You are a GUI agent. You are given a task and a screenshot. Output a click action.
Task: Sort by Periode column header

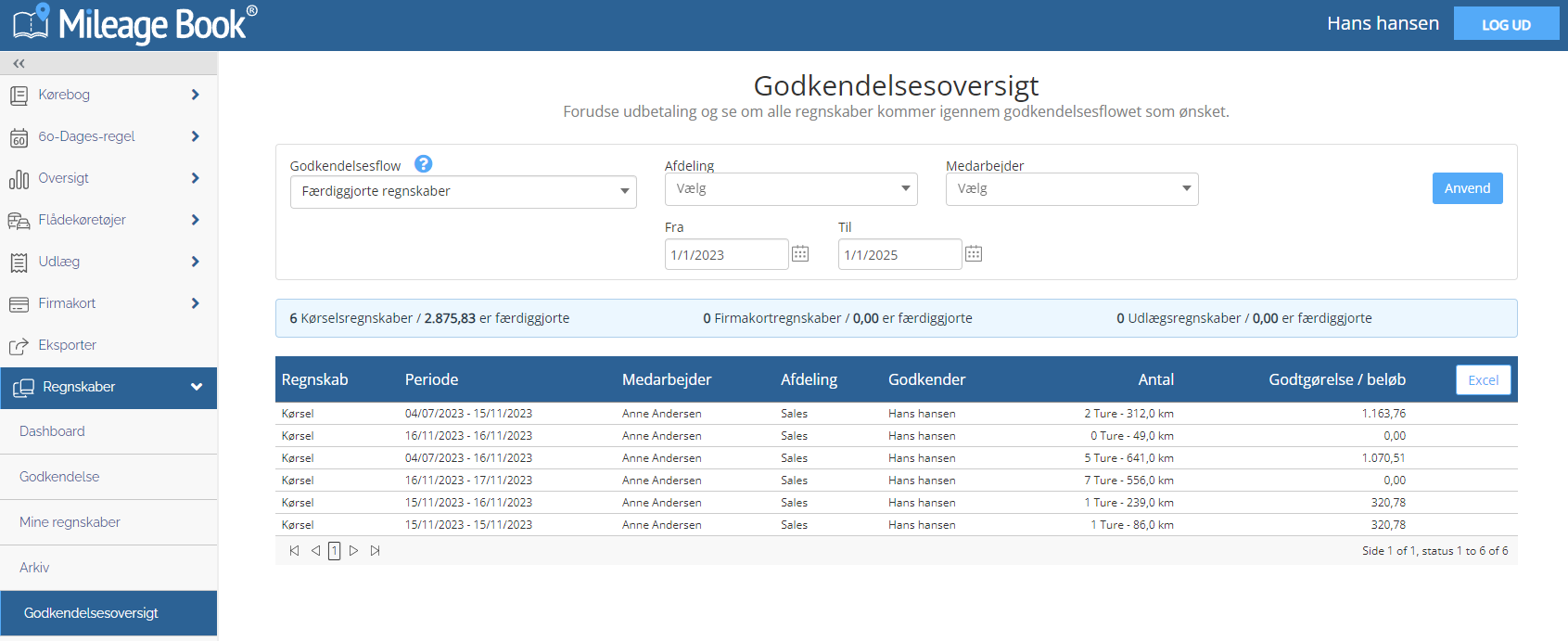431,379
